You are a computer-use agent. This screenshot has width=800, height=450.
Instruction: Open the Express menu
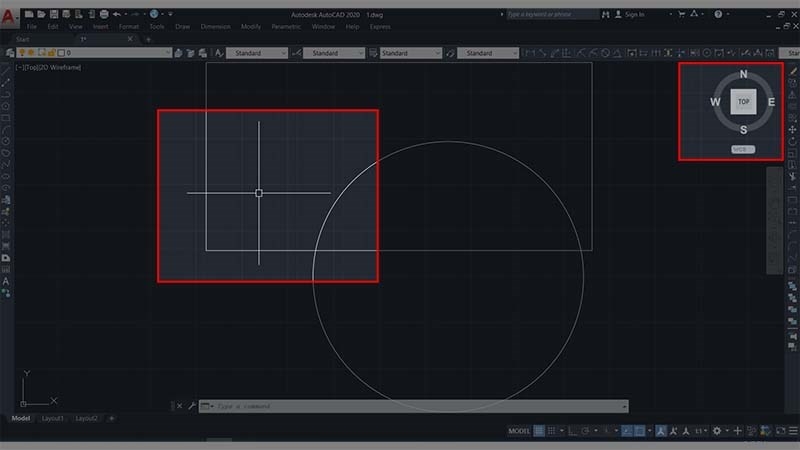tap(380, 27)
